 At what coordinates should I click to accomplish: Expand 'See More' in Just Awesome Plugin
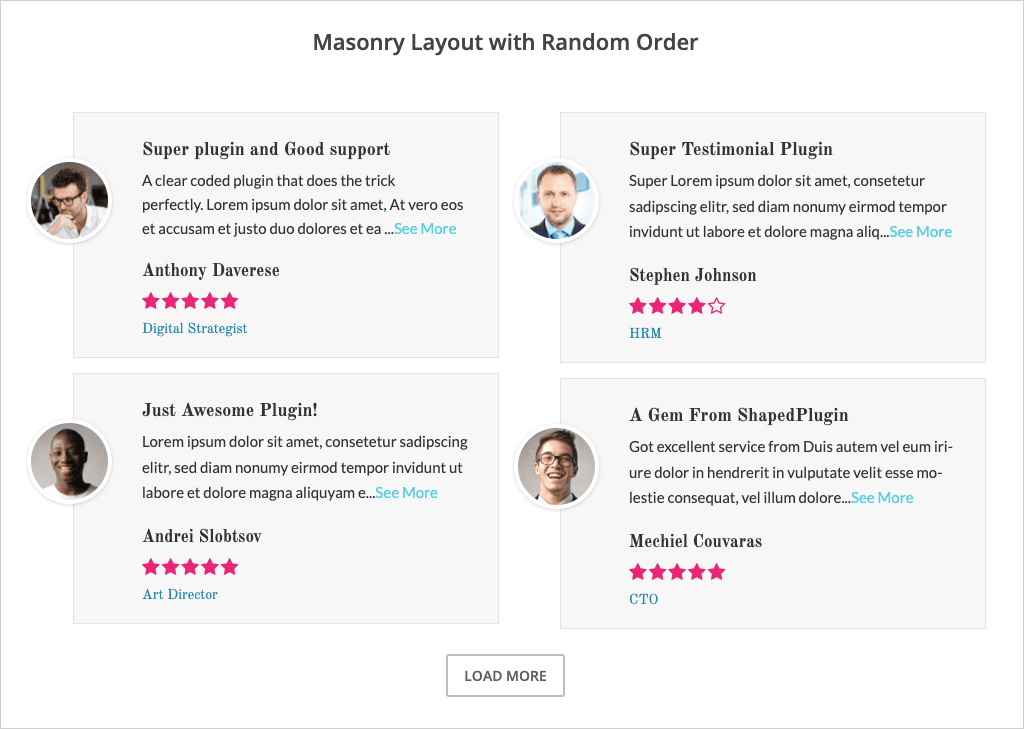pos(406,493)
